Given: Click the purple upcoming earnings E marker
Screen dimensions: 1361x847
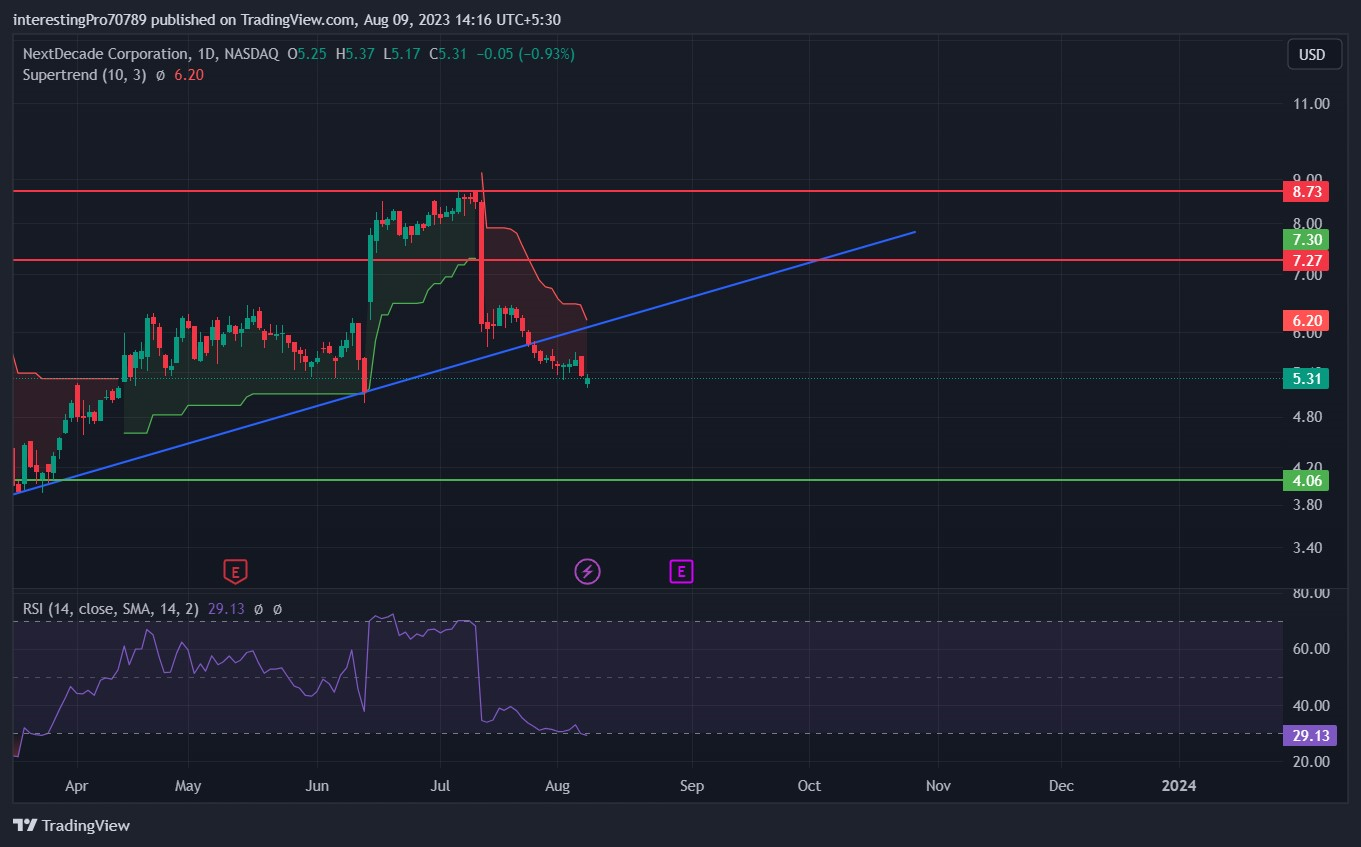Looking at the screenshot, I should (x=681, y=572).
